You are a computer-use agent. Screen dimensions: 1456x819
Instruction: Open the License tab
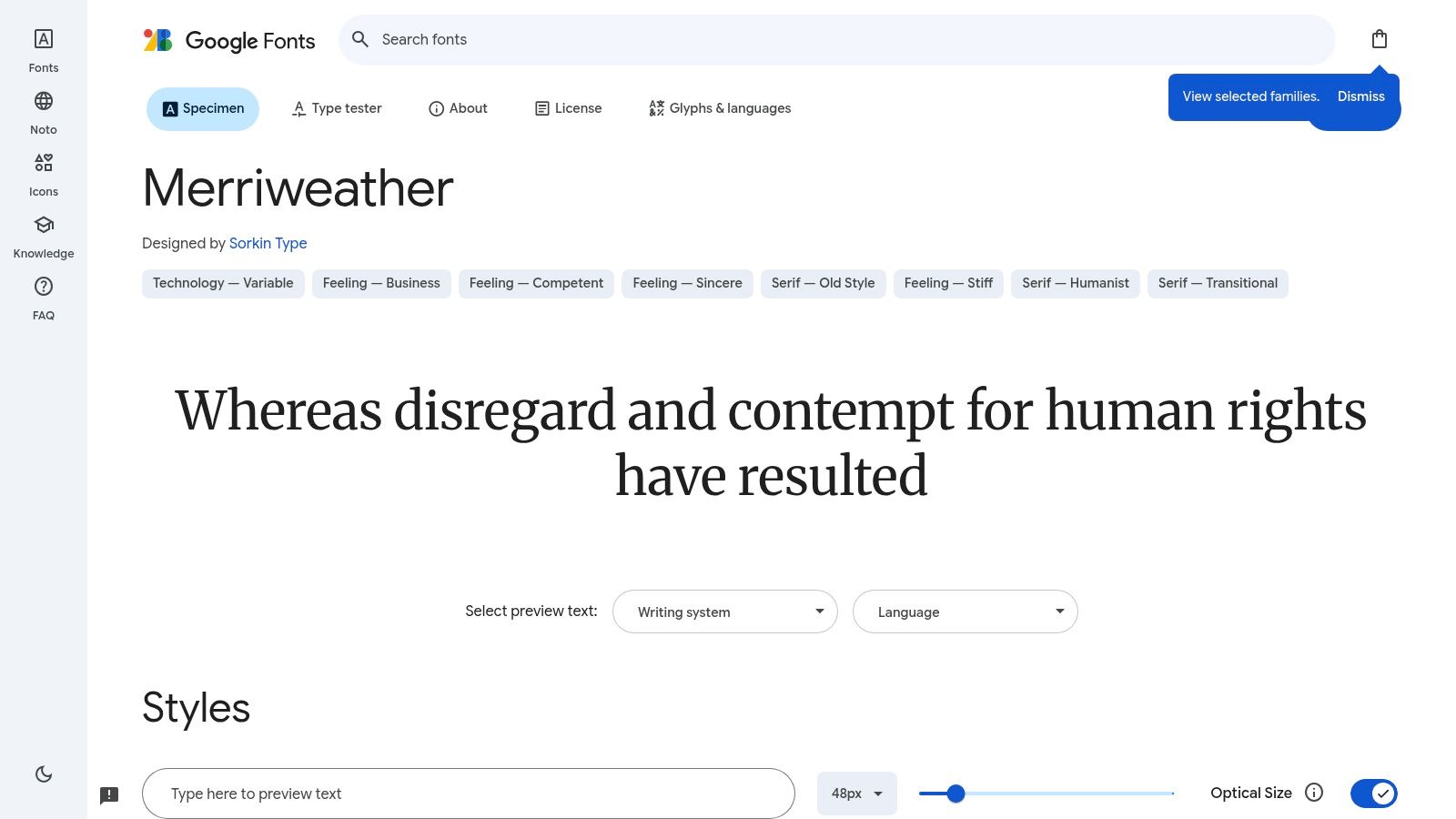pyautogui.click(x=568, y=109)
